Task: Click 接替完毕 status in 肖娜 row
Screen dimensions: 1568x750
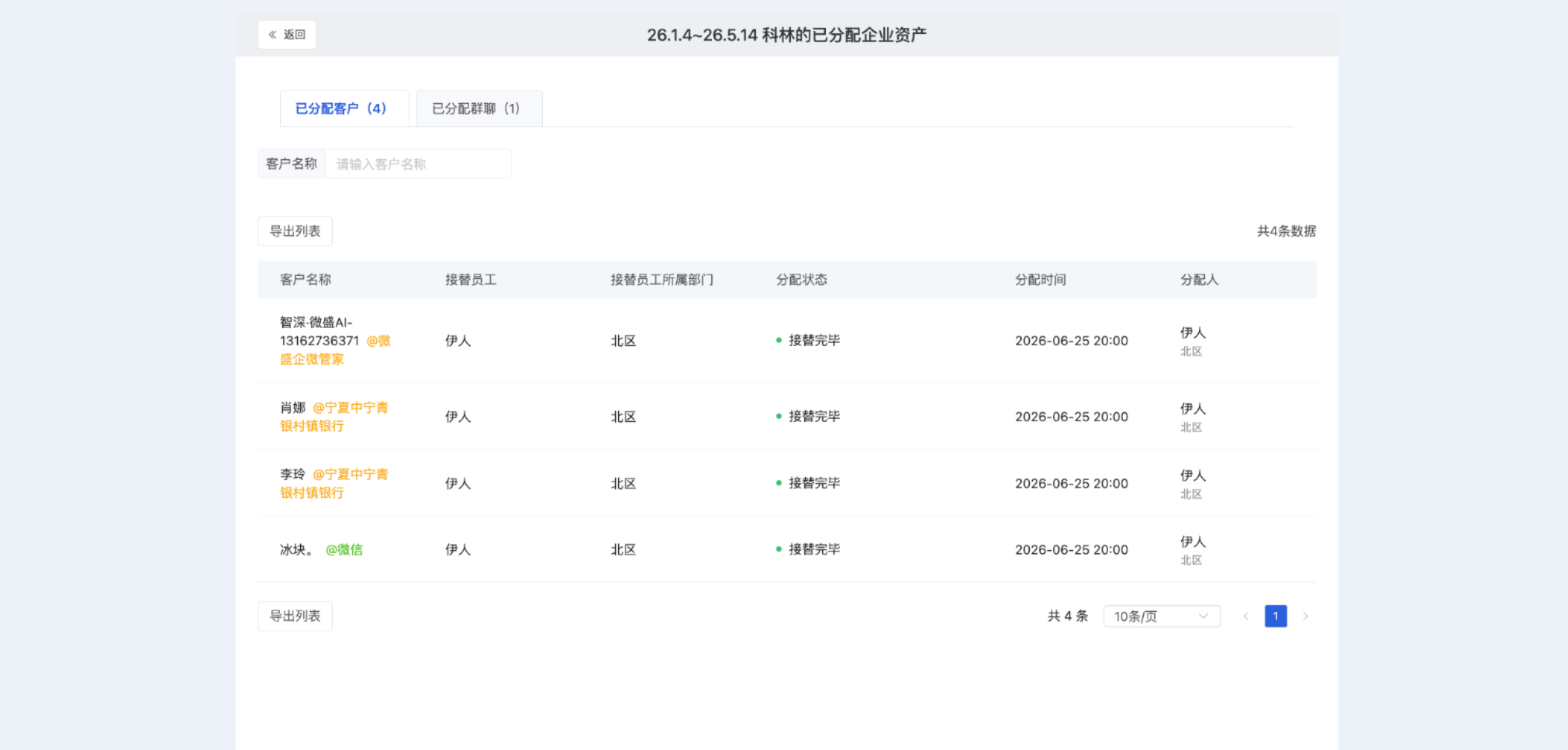Action: [808, 416]
